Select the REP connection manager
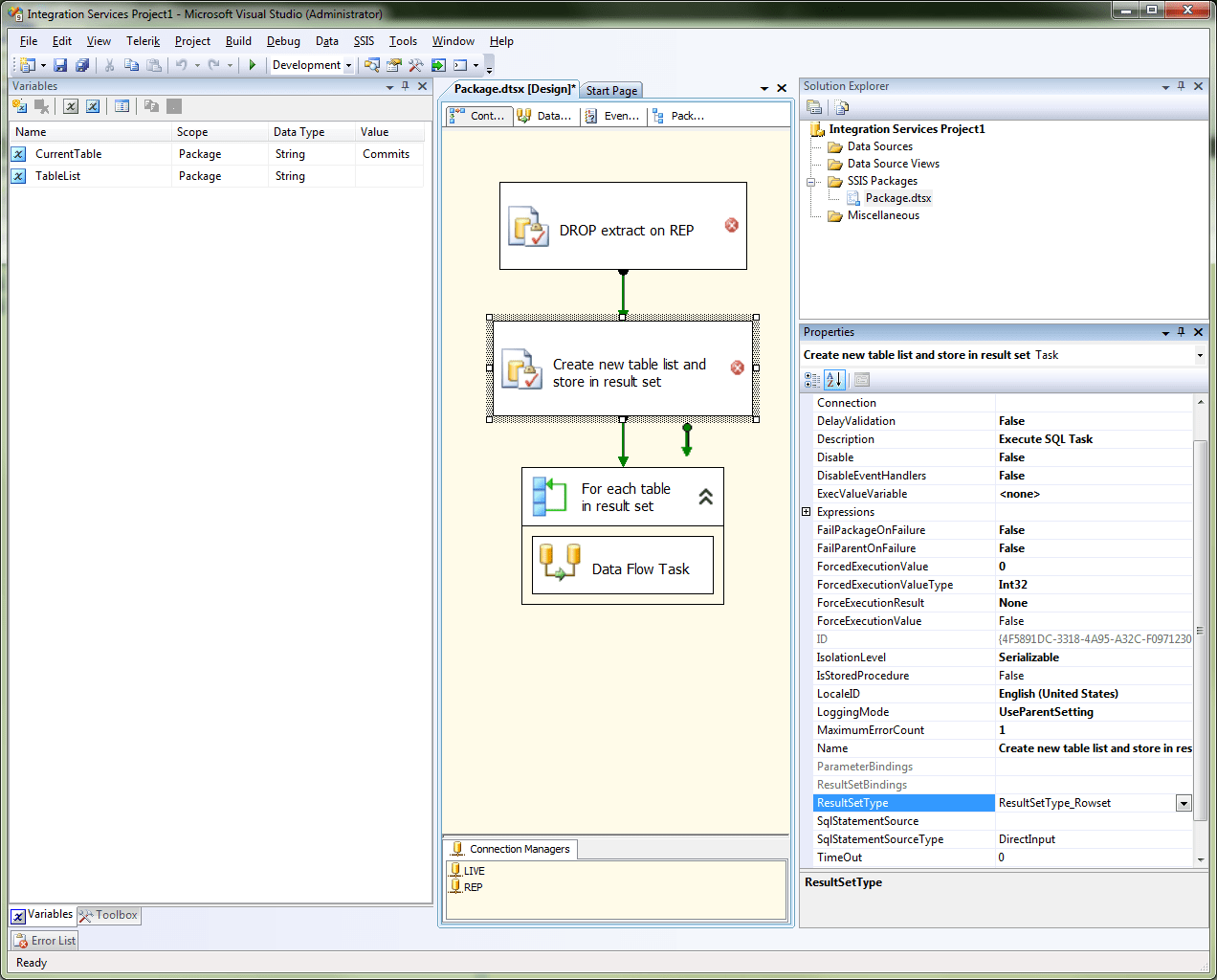 pyautogui.click(x=467, y=887)
